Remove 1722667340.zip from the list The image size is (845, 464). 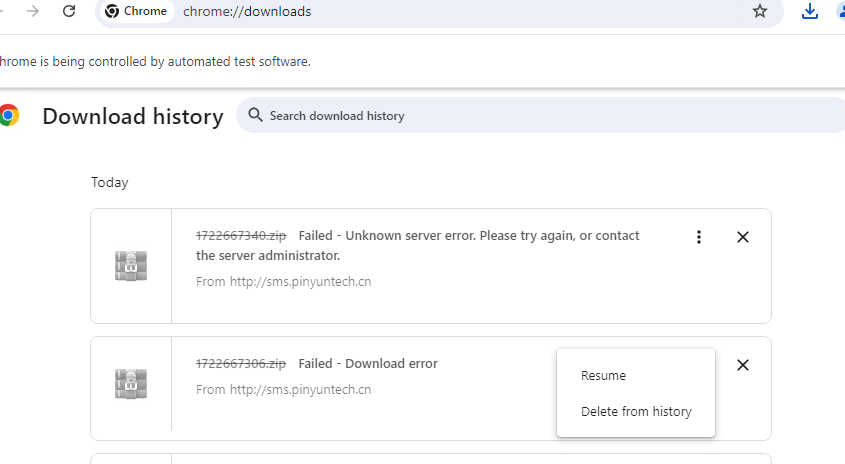[742, 237]
